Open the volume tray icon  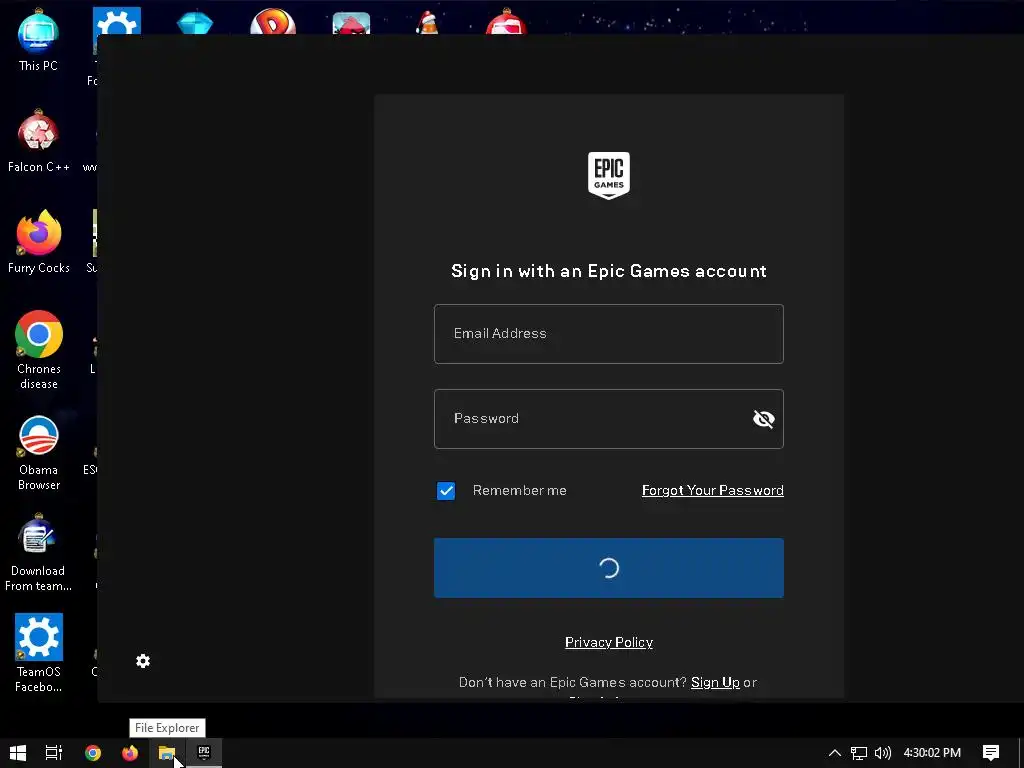tap(882, 753)
